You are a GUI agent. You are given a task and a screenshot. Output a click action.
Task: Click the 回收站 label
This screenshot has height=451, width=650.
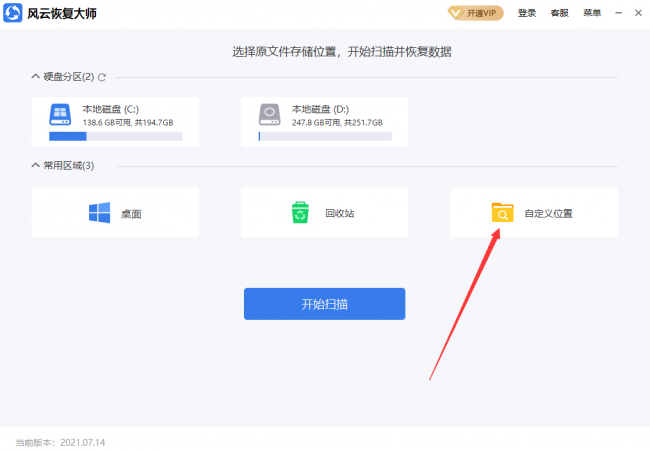pos(340,213)
